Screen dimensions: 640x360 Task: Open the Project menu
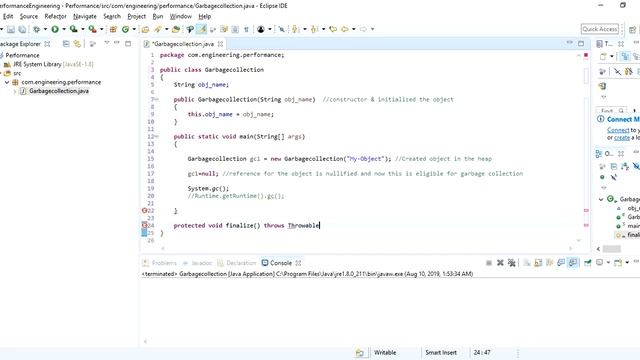[x=136, y=16]
